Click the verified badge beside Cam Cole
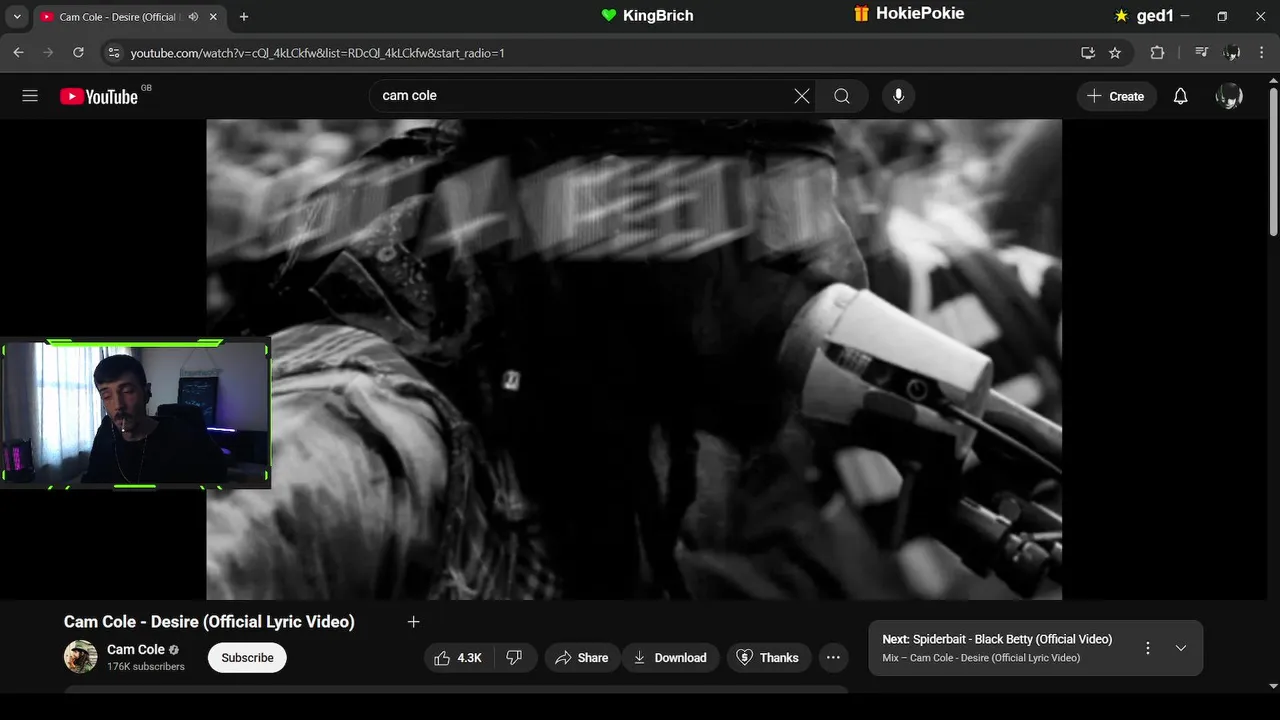The width and height of the screenshot is (1280, 720). (174, 650)
